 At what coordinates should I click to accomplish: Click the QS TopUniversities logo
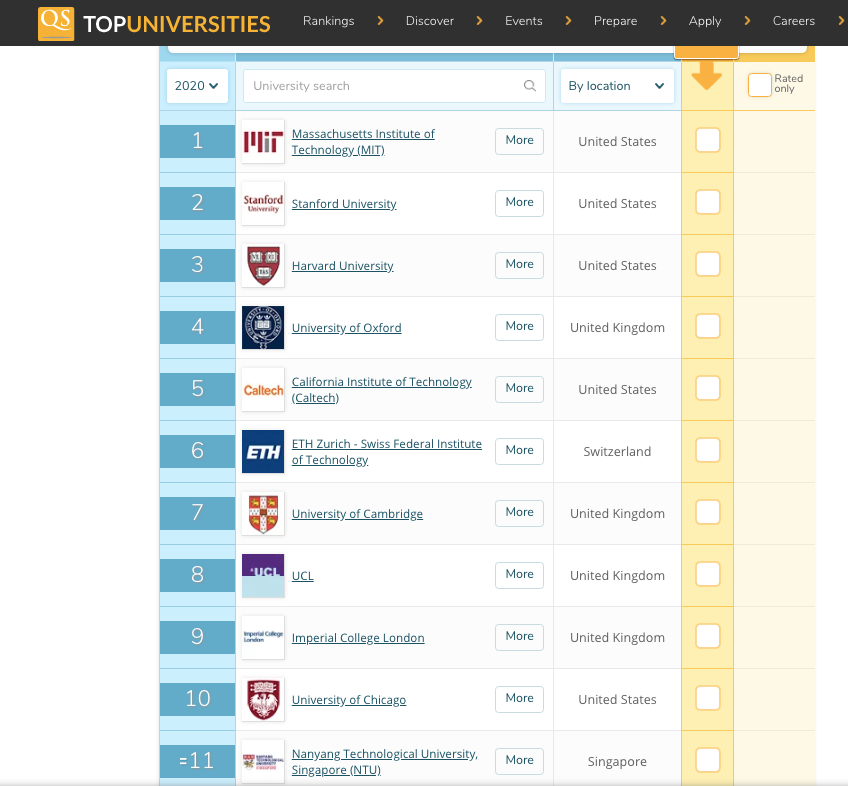coord(154,23)
